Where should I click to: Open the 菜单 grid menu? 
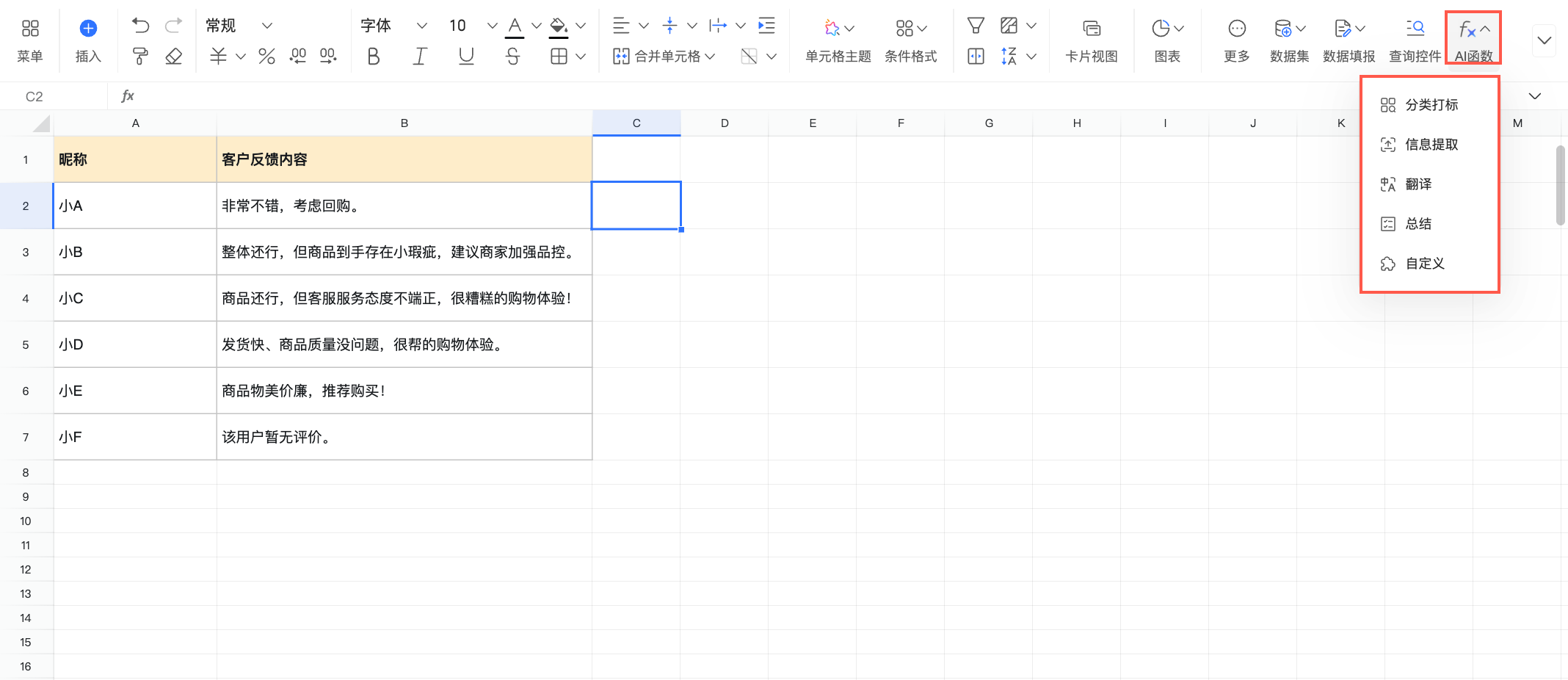[x=30, y=40]
